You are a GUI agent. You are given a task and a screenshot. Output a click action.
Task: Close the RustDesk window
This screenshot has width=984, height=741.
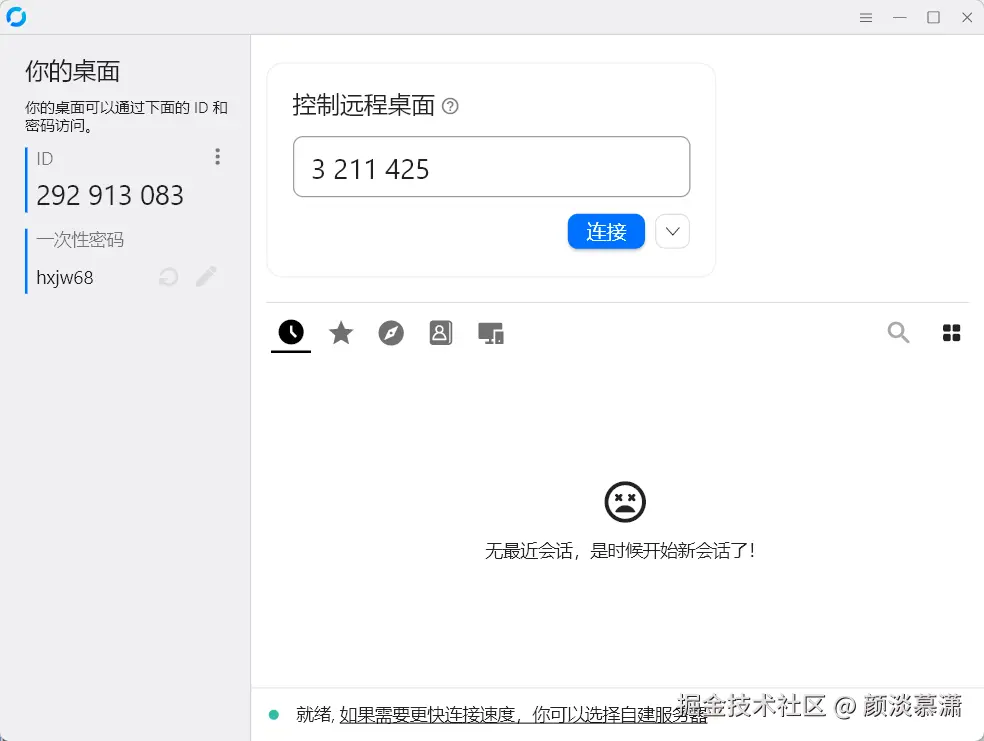pos(967,18)
